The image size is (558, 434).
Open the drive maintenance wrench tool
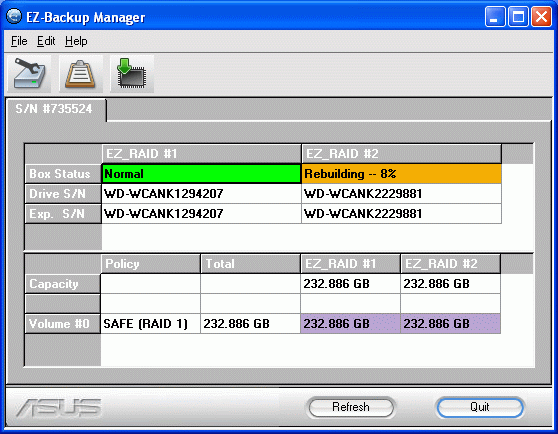(x=29, y=74)
